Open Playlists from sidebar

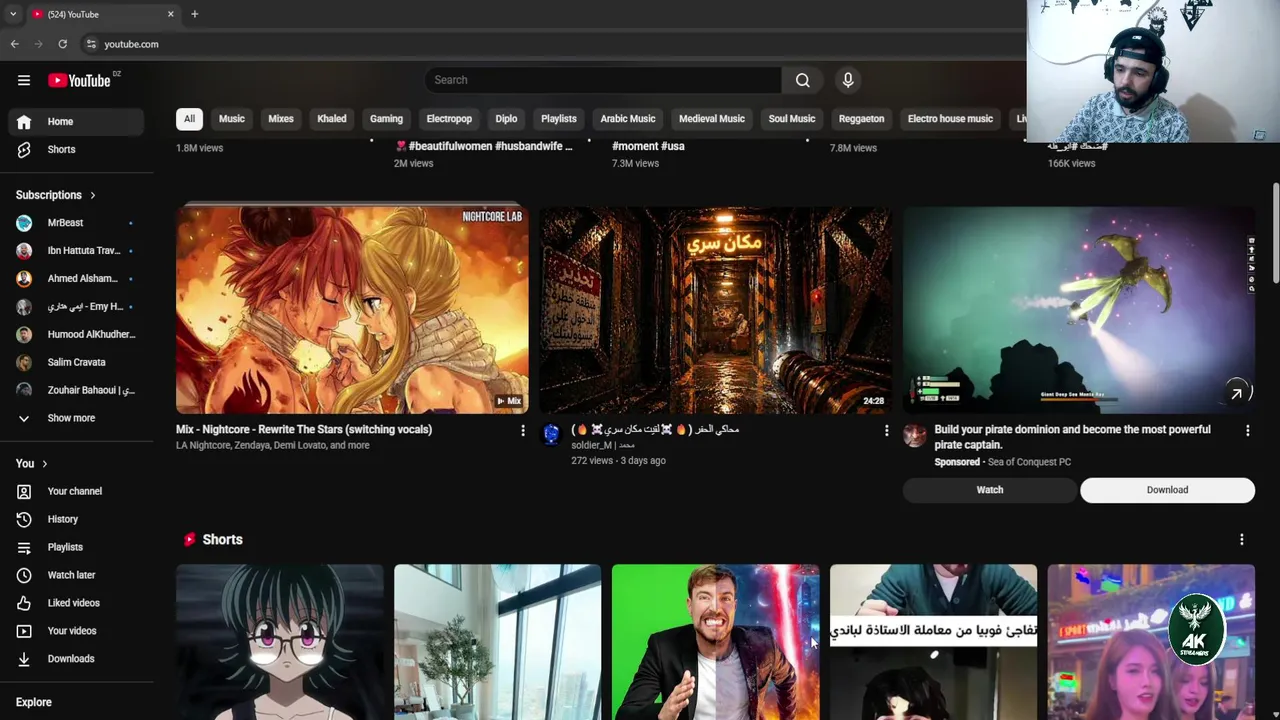[x=77, y=547]
